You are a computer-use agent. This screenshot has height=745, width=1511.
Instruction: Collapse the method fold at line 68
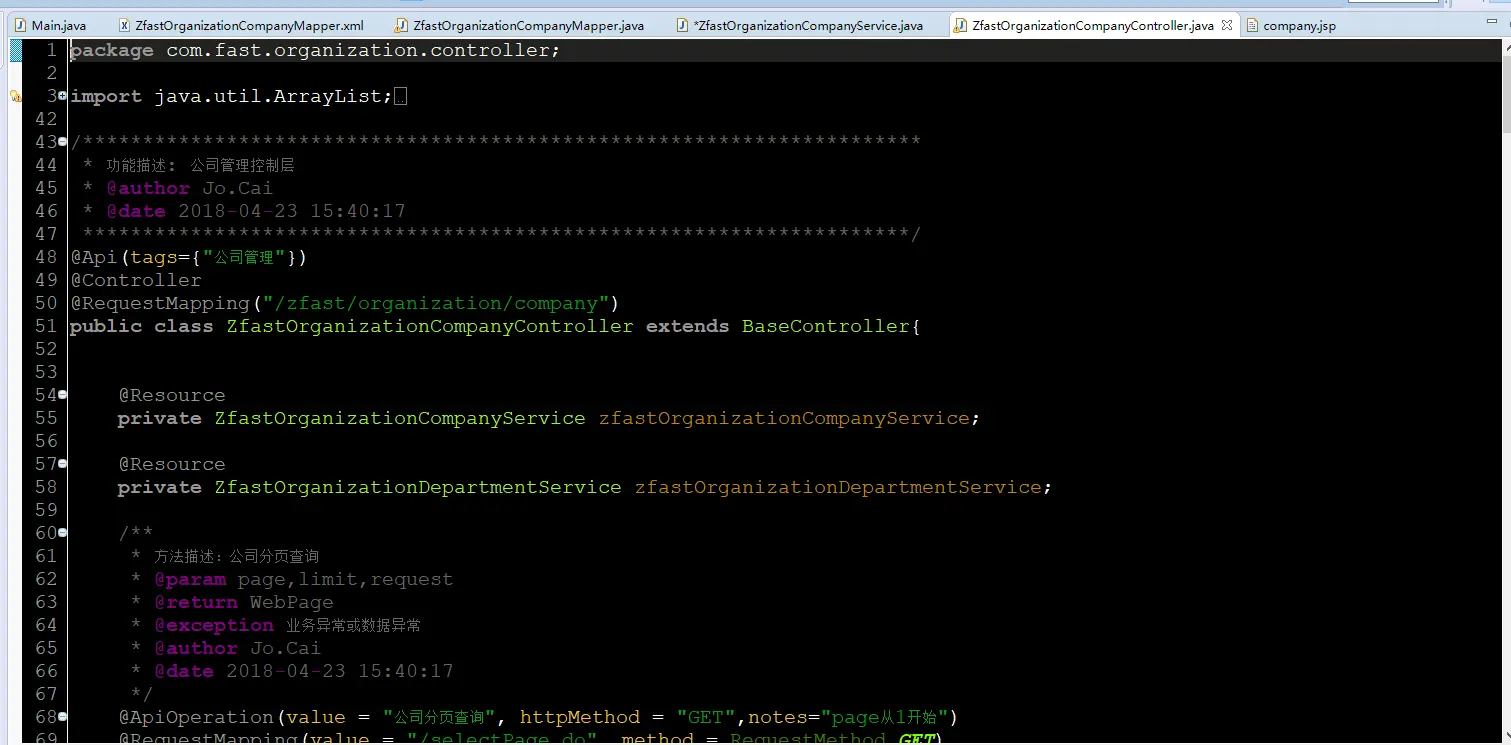point(63,717)
